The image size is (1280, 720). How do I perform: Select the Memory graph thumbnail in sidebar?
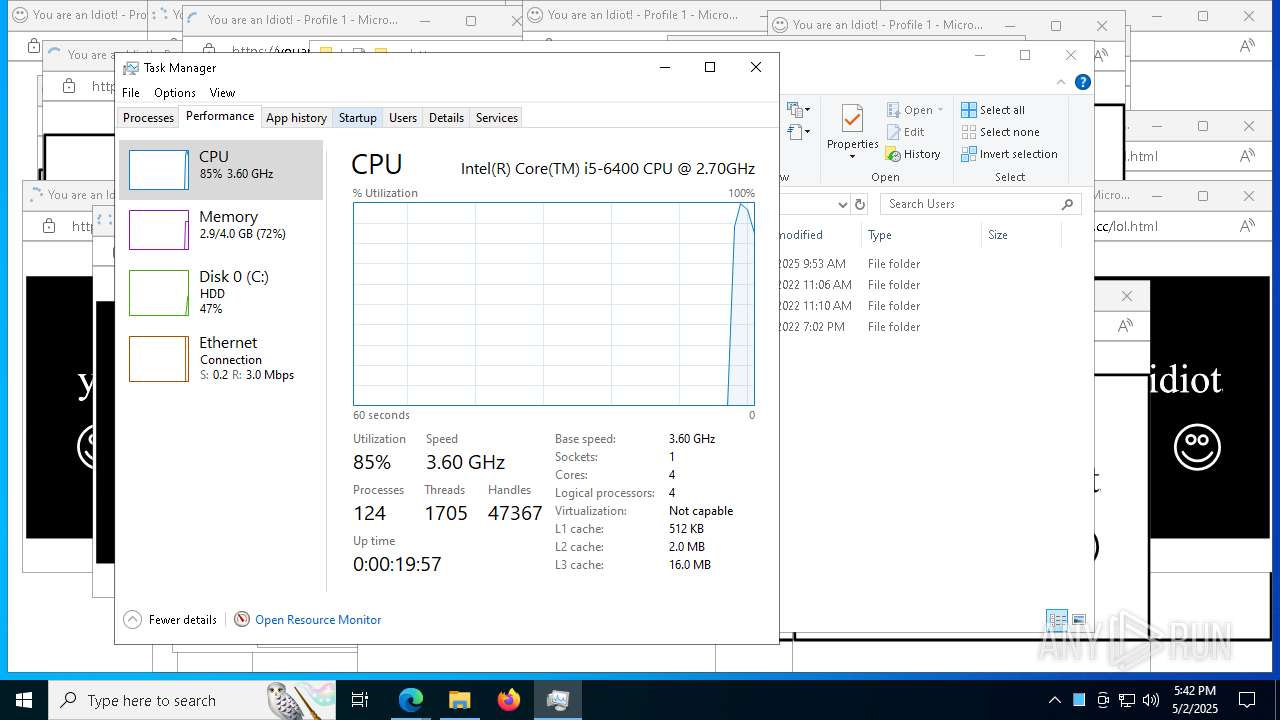pyautogui.click(x=159, y=230)
